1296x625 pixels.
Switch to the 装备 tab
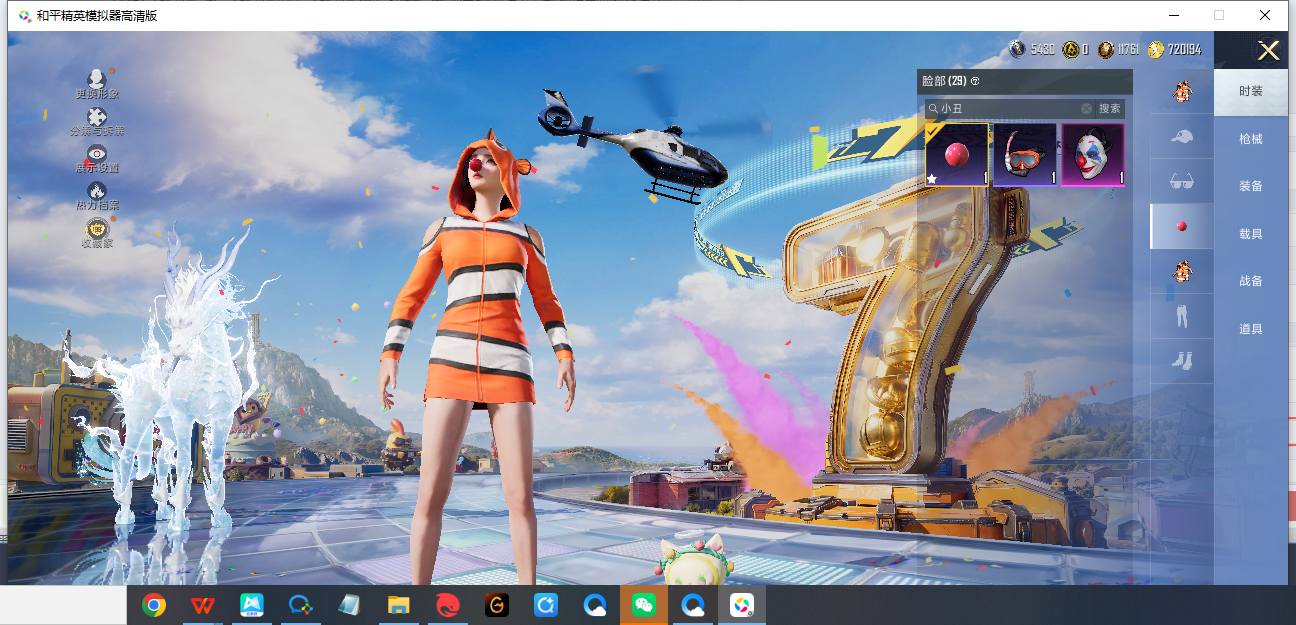point(1251,186)
